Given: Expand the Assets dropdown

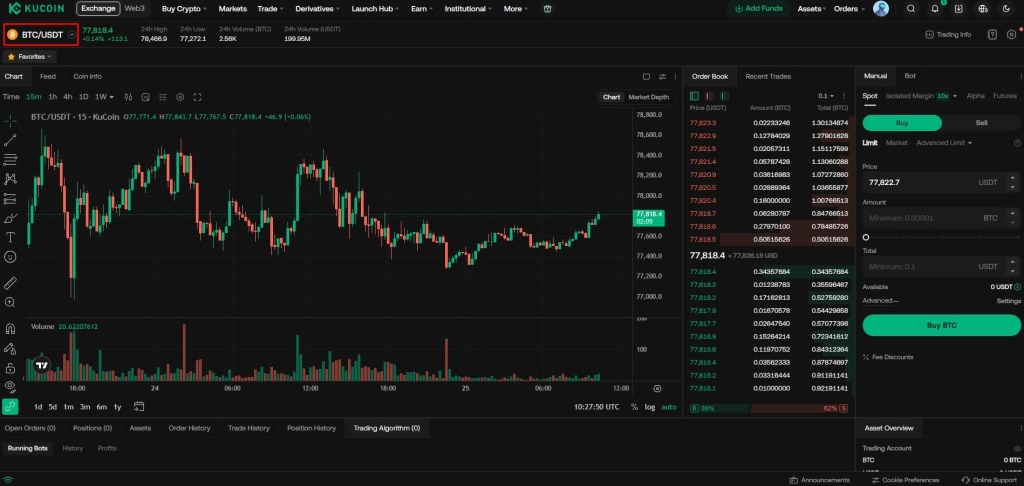Looking at the screenshot, I should [812, 8].
